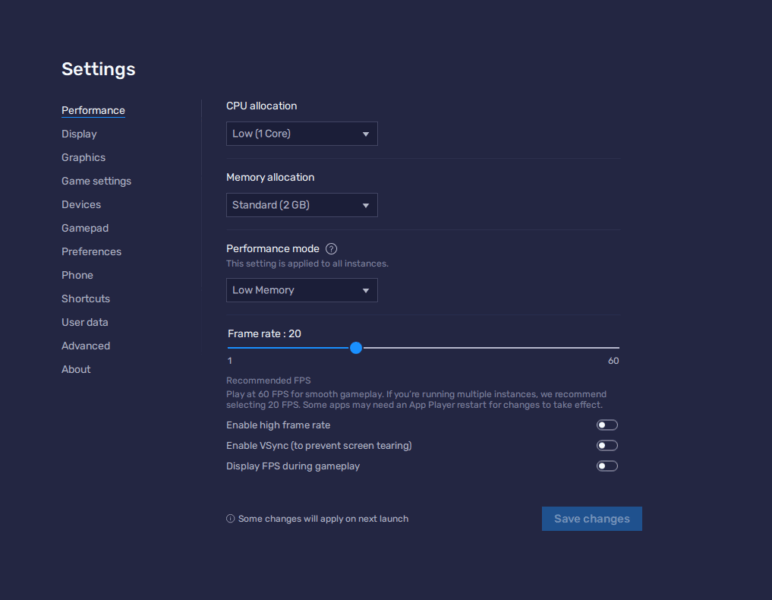Toggle Enable high frame rate switch

tap(606, 425)
